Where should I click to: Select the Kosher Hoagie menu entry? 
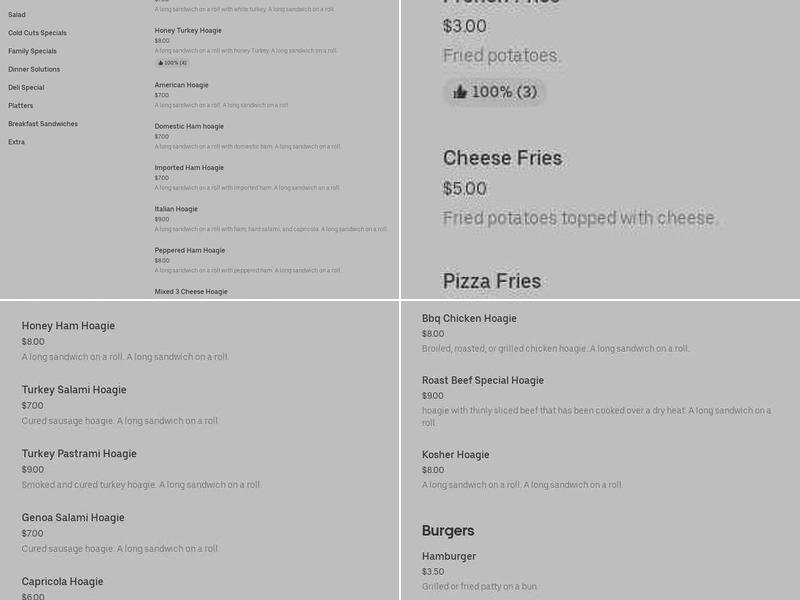(x=456, y=454)
